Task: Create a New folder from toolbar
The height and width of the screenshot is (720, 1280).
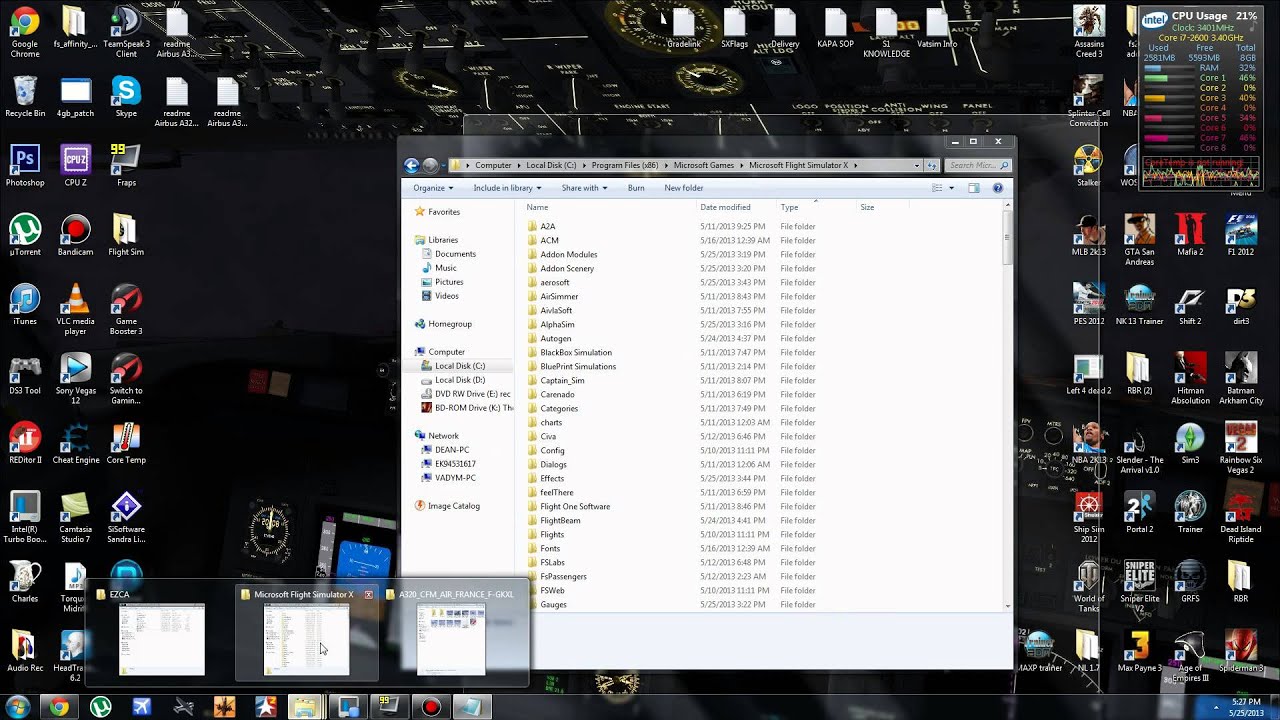Action: pos(684,188)
